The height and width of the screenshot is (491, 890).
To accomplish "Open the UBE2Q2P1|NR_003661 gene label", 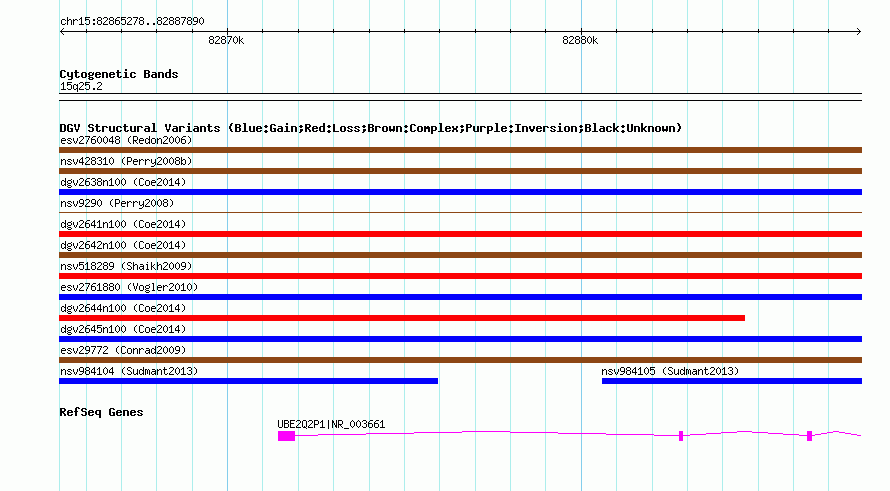I will click(331, 424).
